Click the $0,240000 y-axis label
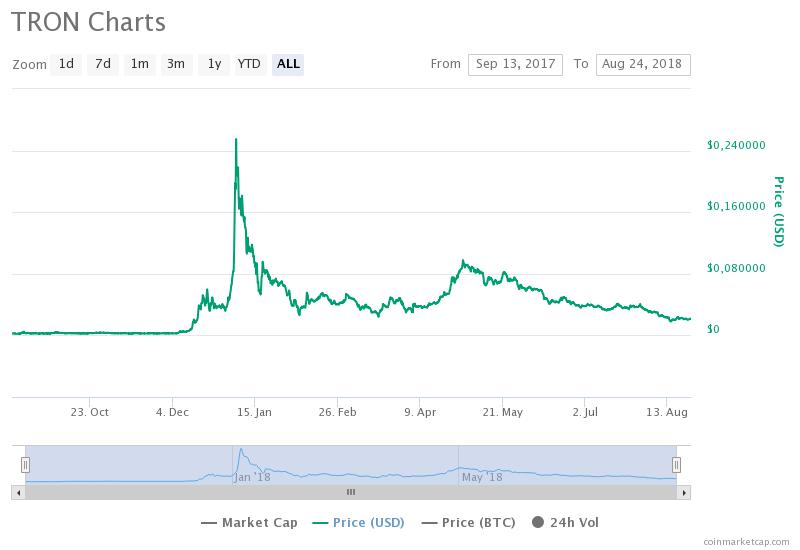 point(736,145)
